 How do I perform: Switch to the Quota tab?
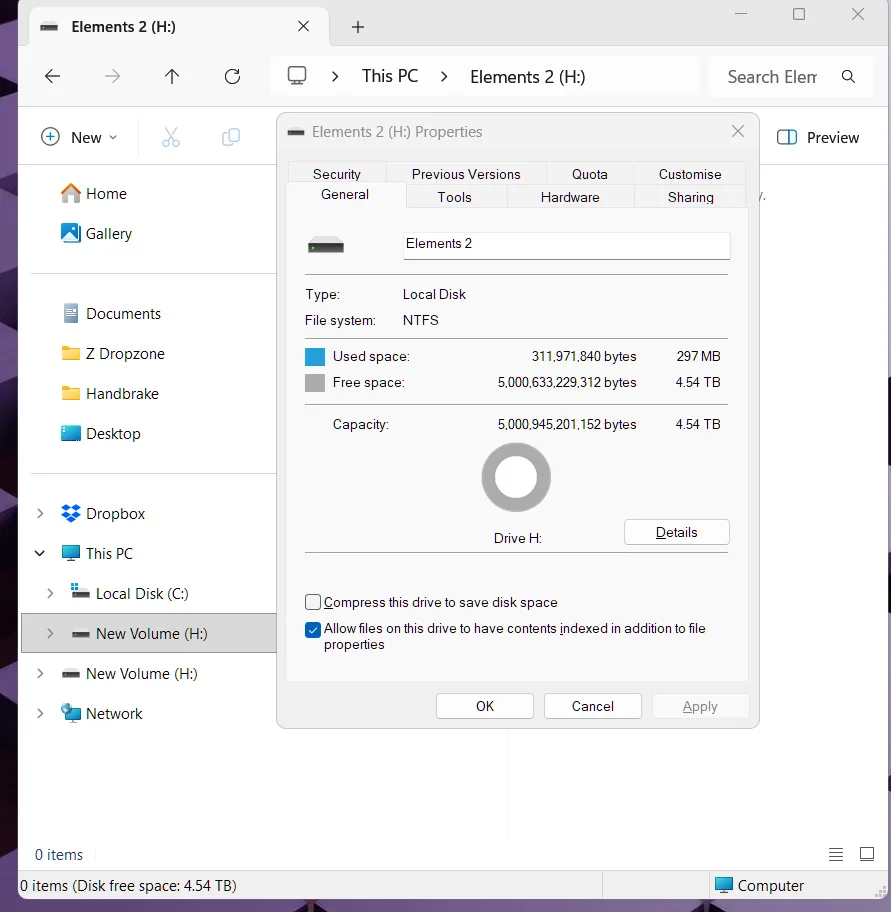click(x=590, y=174)
